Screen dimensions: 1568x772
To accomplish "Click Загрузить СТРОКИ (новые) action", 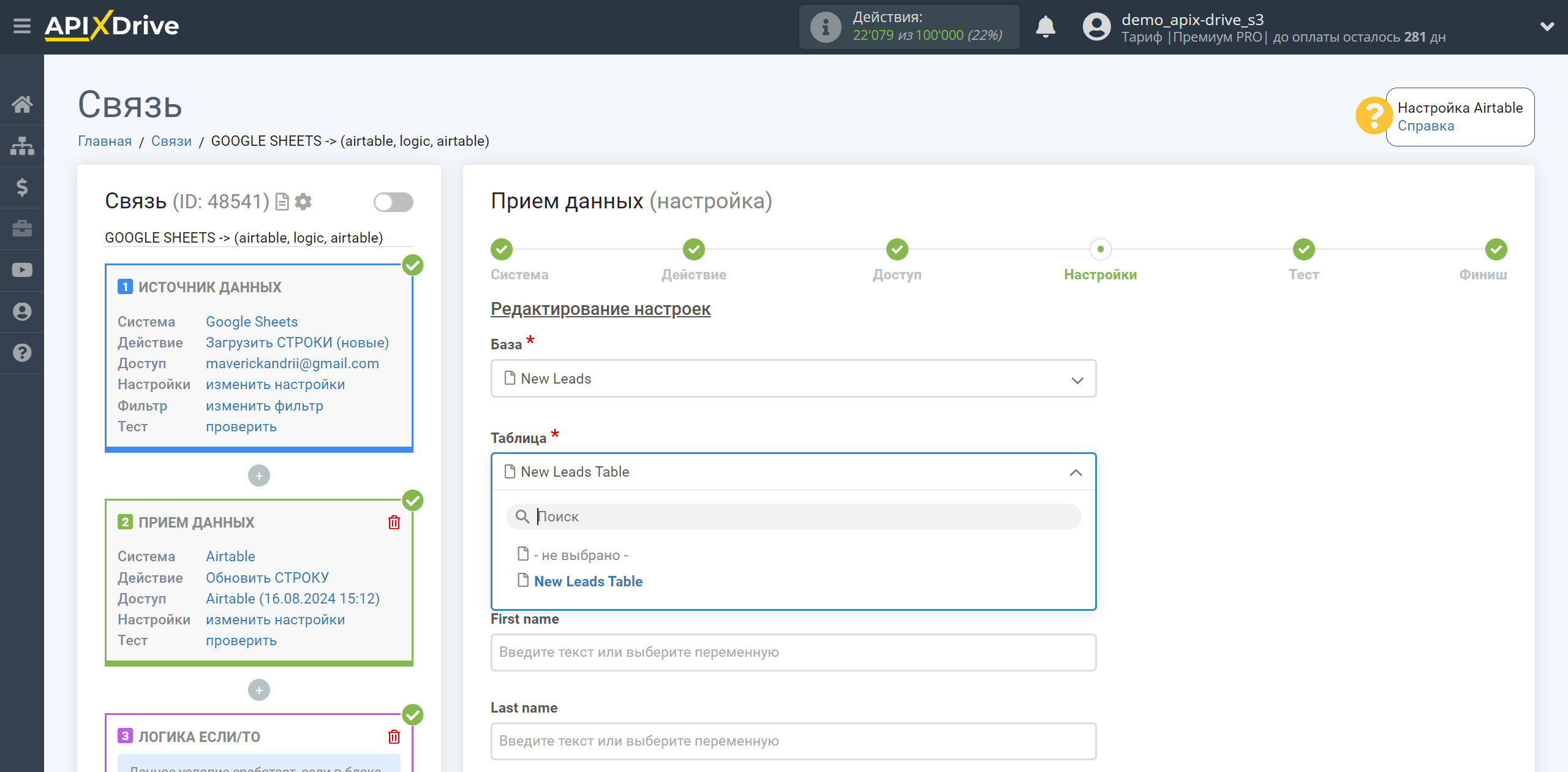I will tap(297, 342).
